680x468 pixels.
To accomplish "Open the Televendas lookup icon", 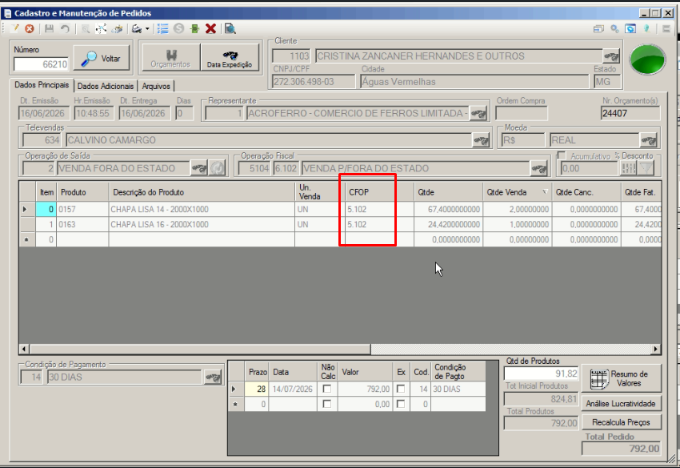I will pos(481,140).
